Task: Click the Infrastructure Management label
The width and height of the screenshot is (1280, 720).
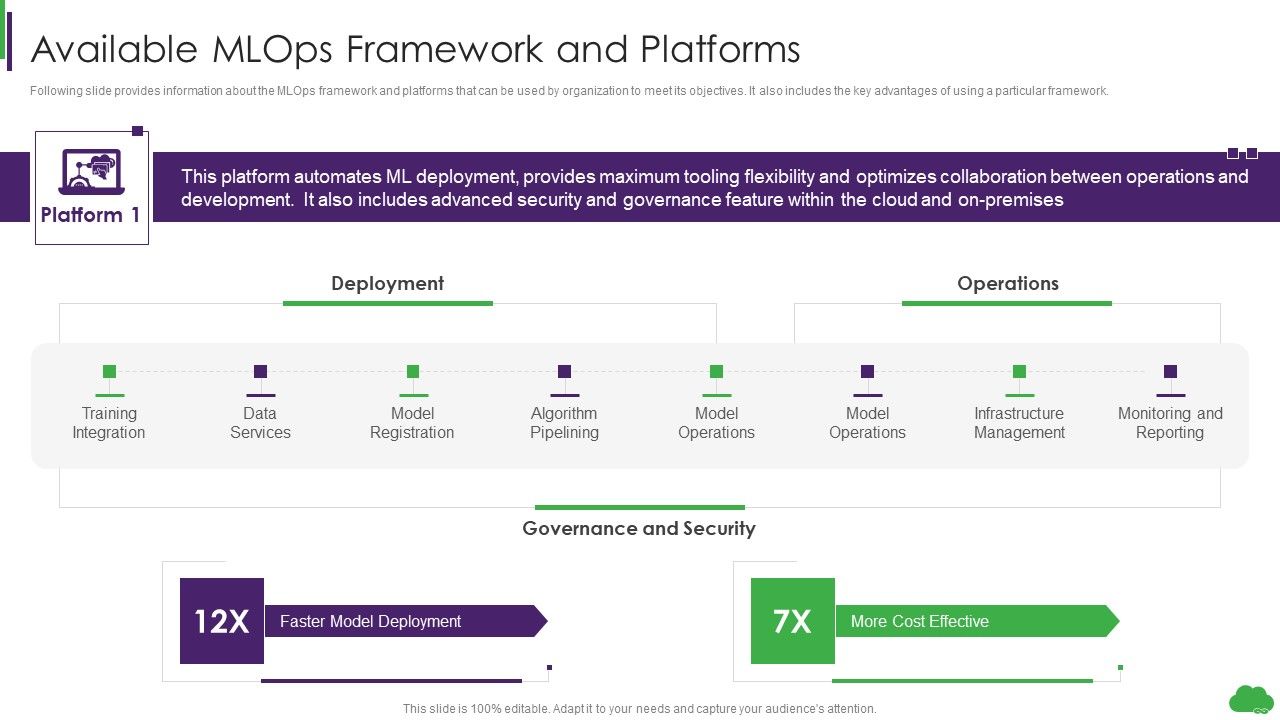Action: coord(1019,423)
